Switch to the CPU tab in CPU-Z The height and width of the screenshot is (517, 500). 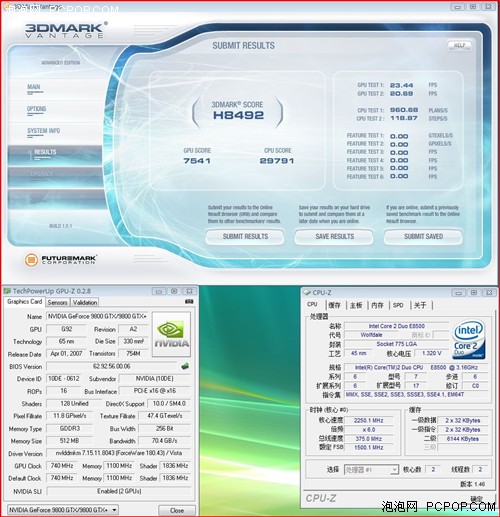(x=312, y=304)
